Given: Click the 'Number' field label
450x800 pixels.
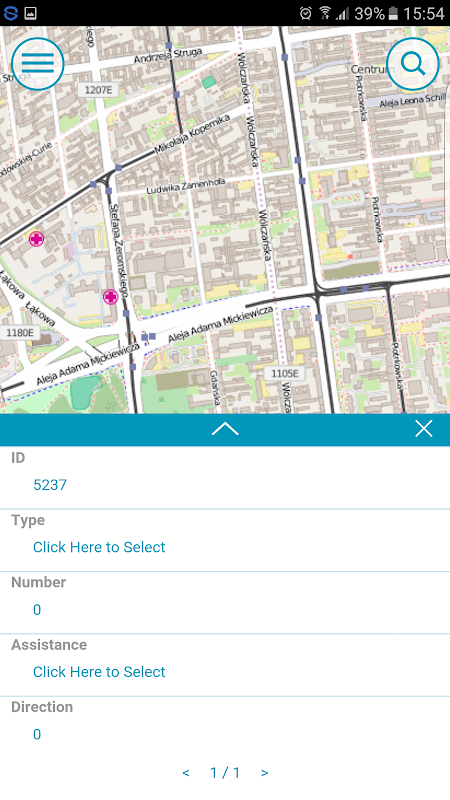Looking at the screenshot, I should (38, 582).
